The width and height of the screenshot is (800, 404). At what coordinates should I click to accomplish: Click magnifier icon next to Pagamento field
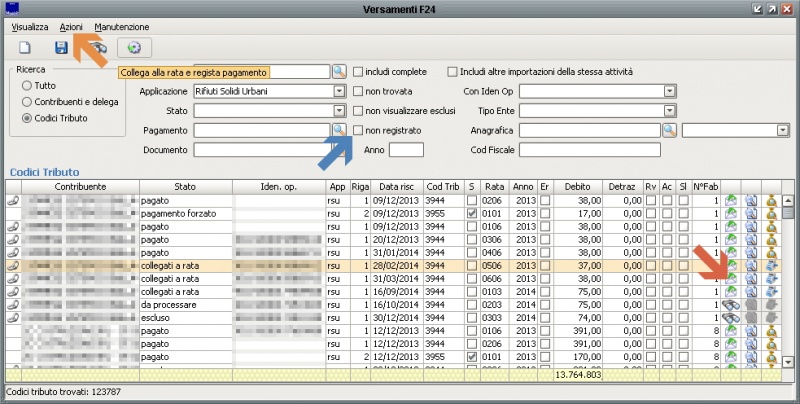[339, 130]
